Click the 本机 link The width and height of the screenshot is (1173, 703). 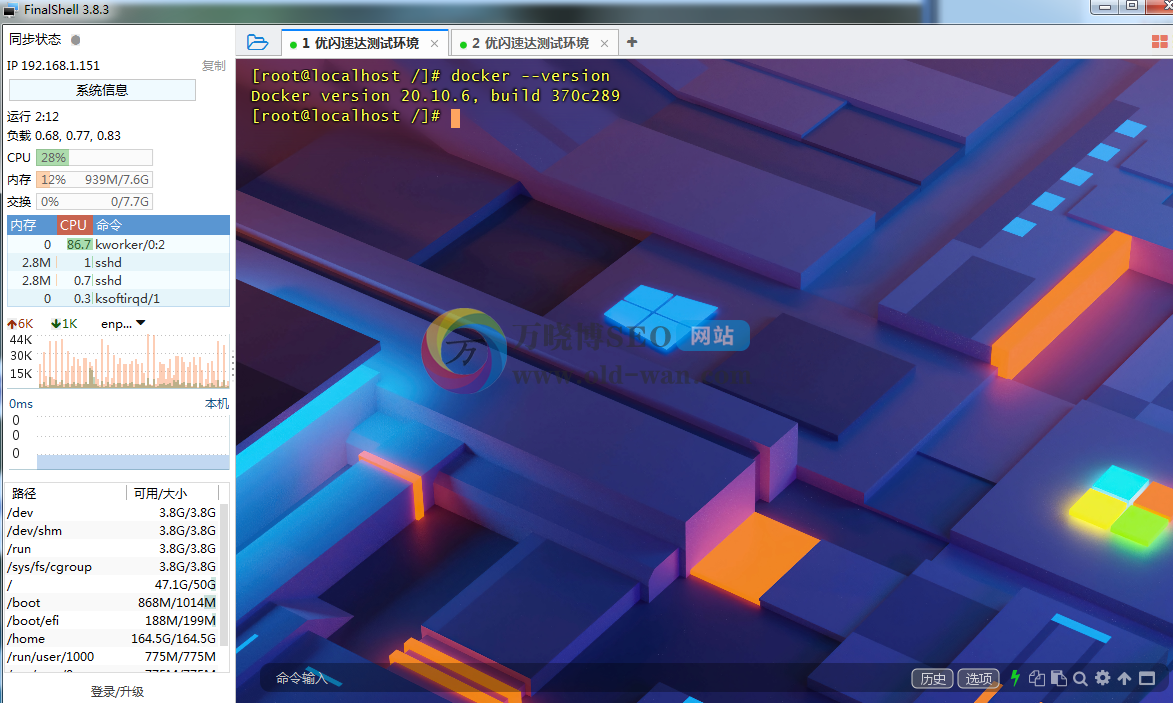point(217,404)
